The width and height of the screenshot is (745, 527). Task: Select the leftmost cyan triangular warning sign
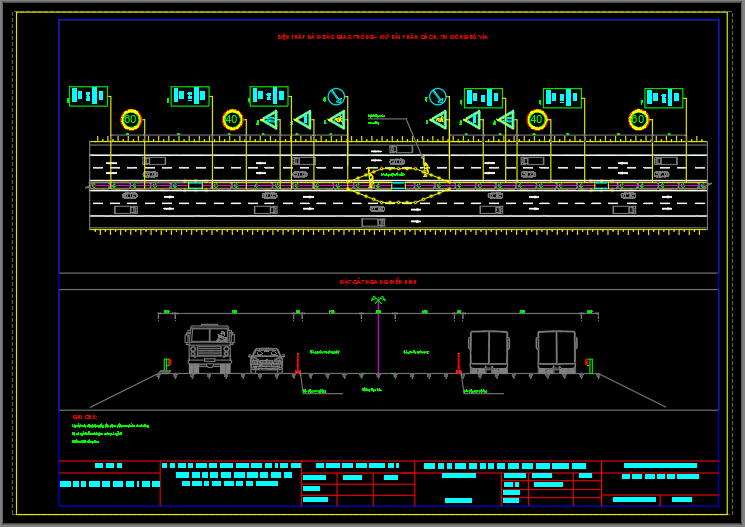tap(268, 120)
